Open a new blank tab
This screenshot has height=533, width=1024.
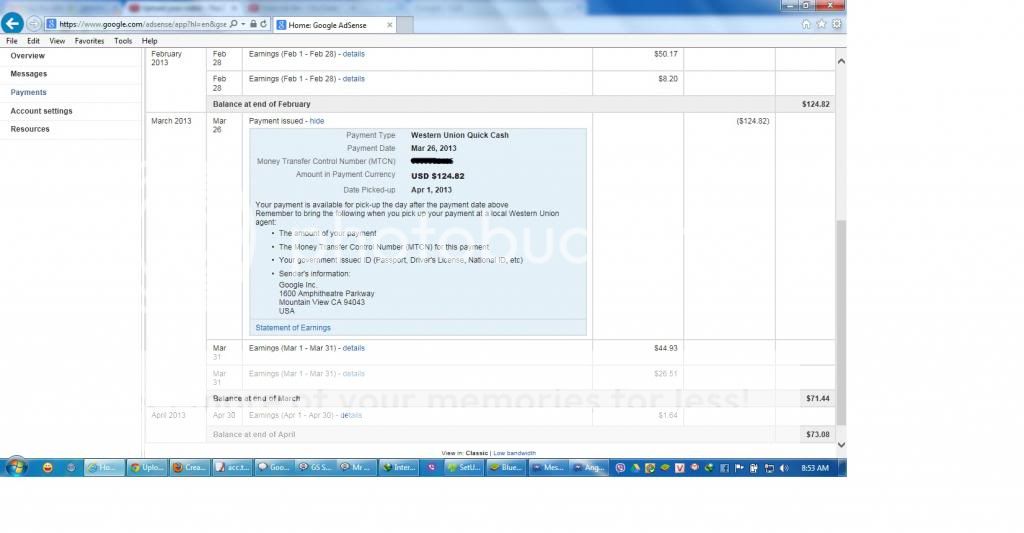tap(405, 25)
